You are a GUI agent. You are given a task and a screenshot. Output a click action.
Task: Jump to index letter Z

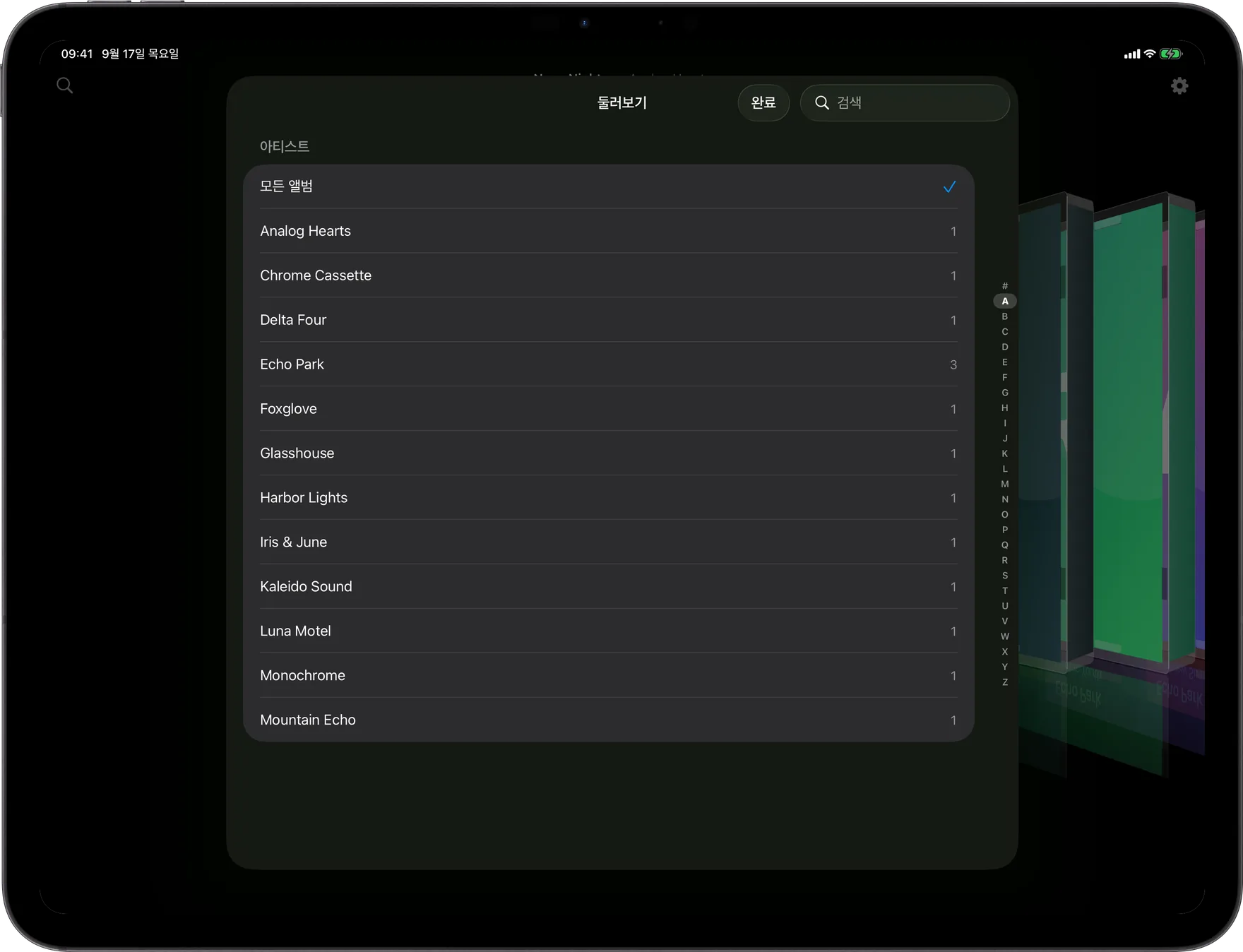point(1005,682)
